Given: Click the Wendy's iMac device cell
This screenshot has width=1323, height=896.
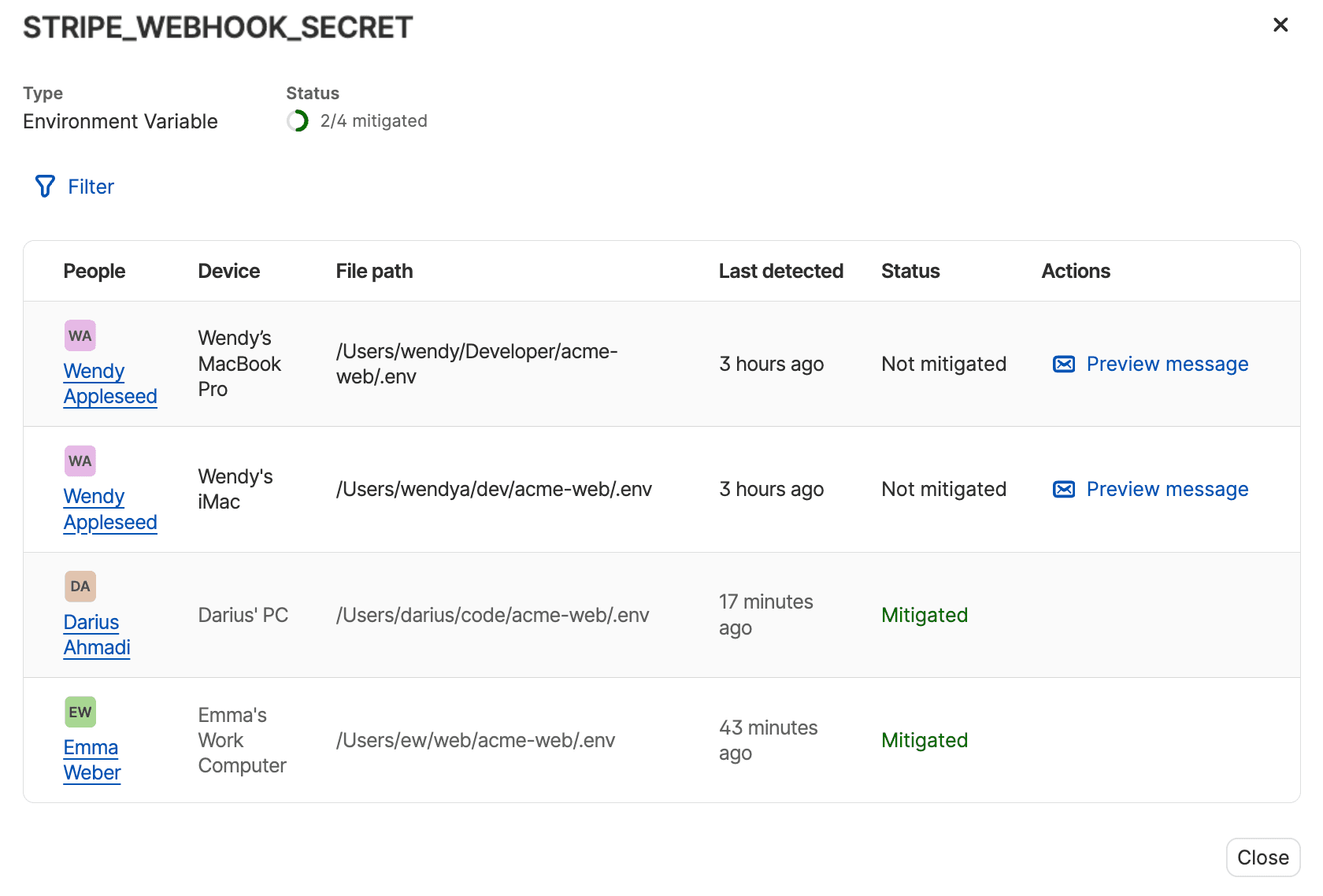Looking at the screenshot, I should (x=236, y=490).
